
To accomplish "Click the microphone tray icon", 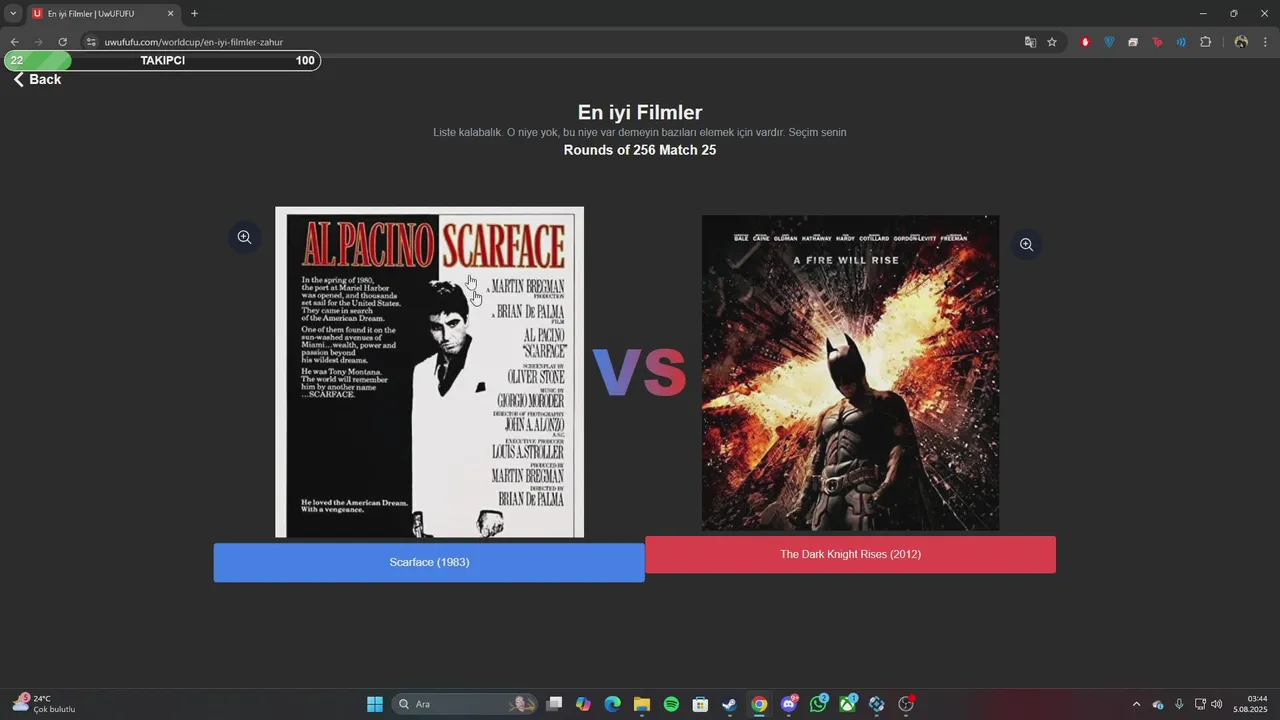I will 1179,704.
